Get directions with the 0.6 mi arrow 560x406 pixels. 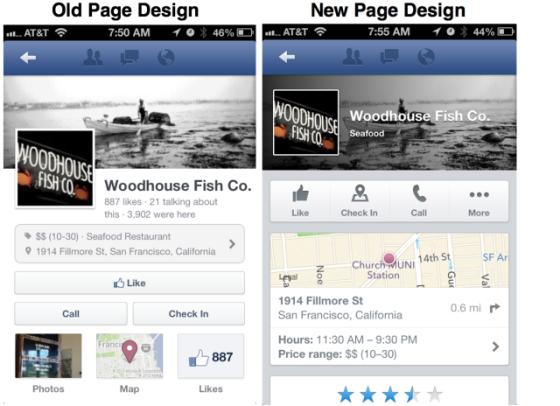(495, 308)
